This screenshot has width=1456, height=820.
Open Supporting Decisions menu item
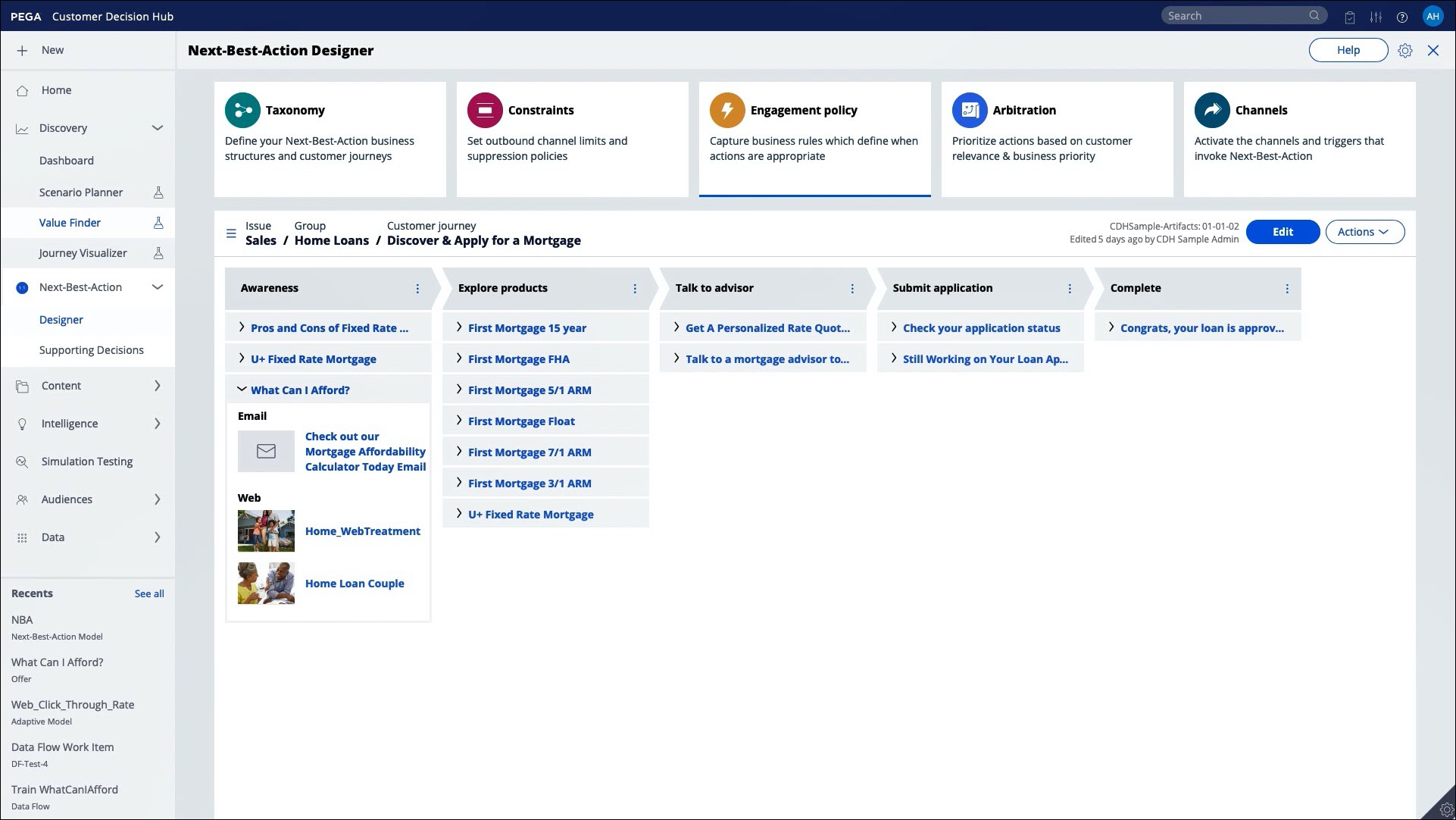click(91, 350)
